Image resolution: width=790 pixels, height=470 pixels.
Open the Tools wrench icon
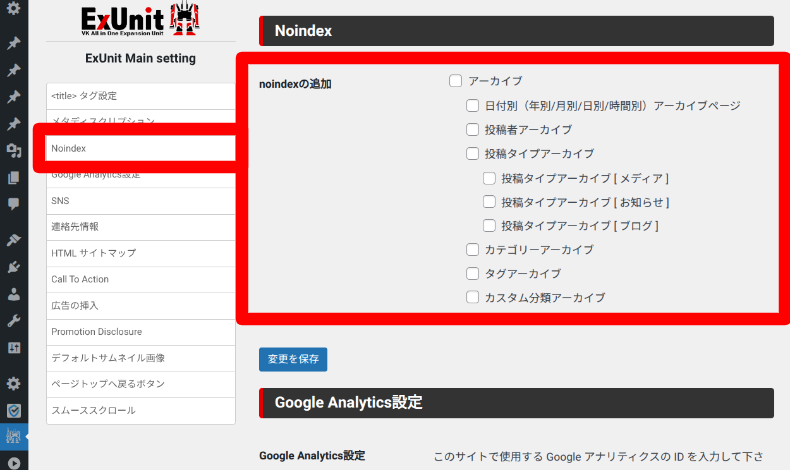pyautogui.click(x=14, y=321)
